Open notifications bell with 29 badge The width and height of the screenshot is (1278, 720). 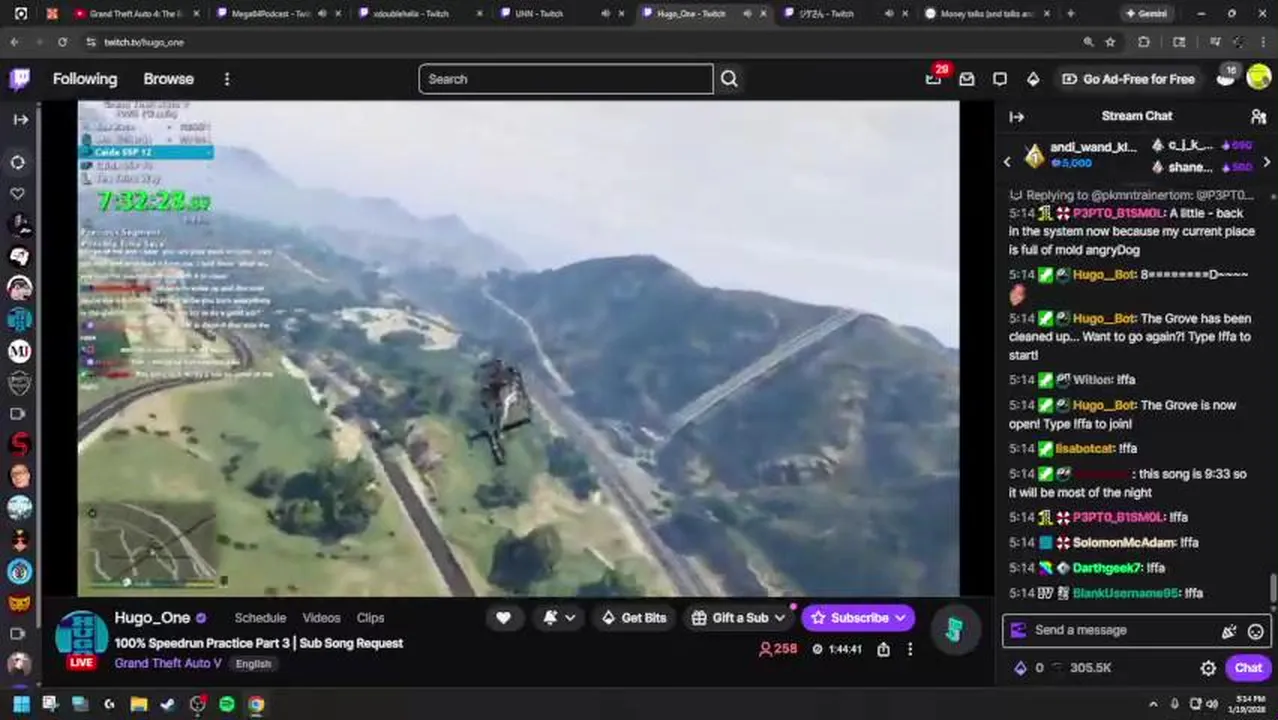tap(934, 78)
